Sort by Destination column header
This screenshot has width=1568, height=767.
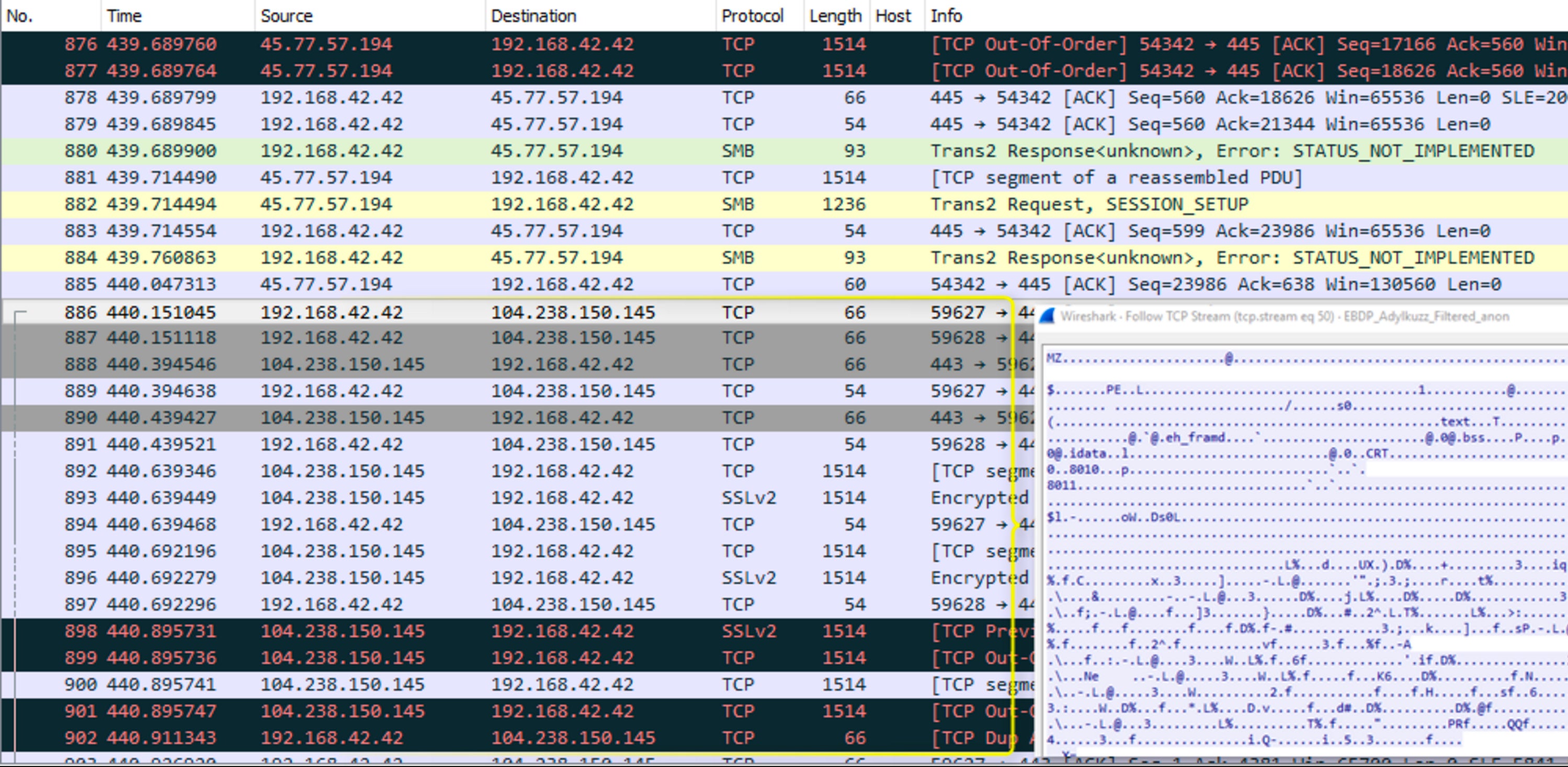pos(600,16)
